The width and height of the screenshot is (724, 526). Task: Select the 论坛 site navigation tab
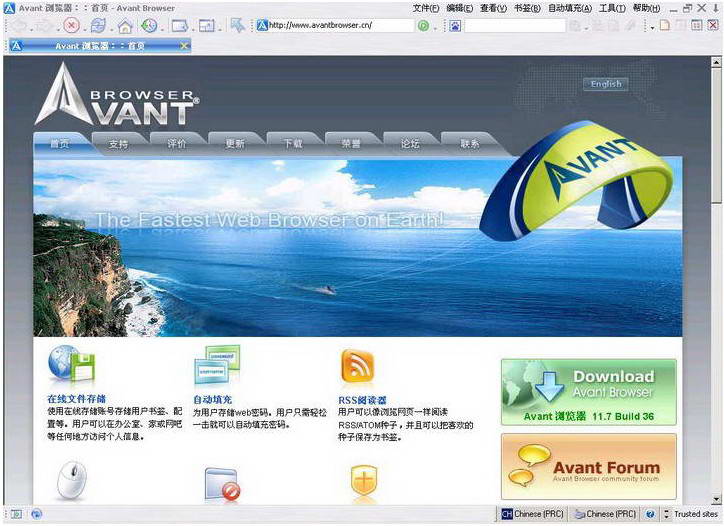410,144
